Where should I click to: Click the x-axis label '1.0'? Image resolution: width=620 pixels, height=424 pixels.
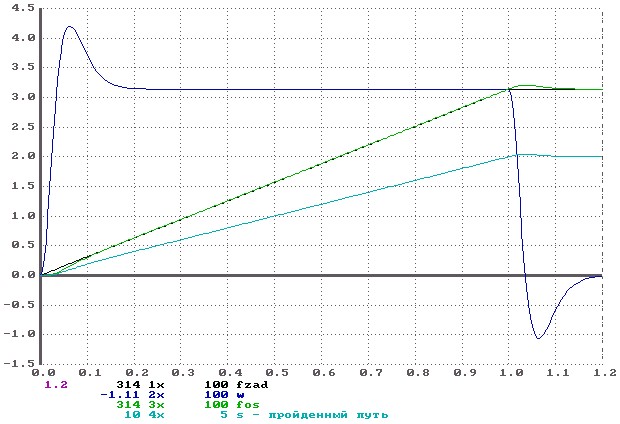pos(511,373)
